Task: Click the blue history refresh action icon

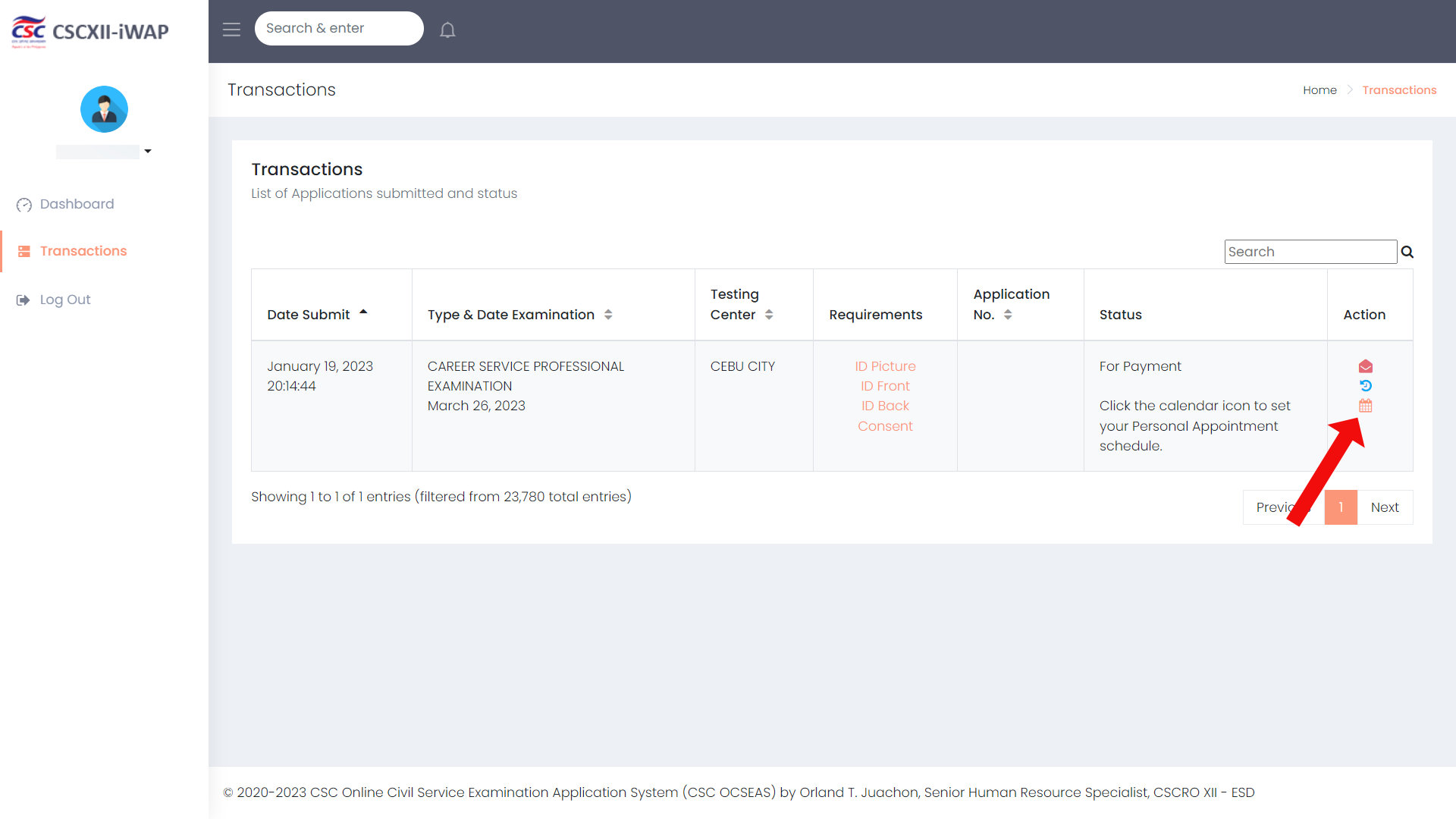Action: pos(1366,386)
